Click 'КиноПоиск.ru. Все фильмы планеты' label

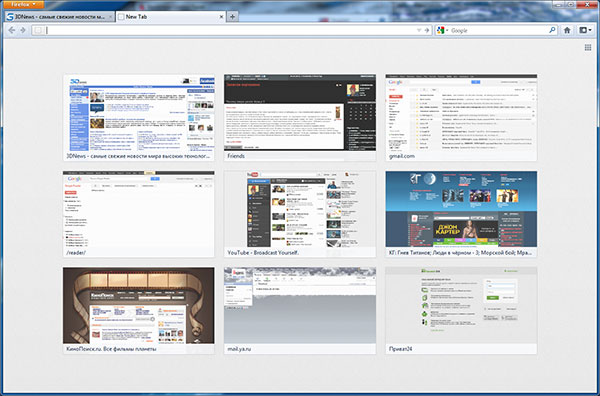click(111, 349)
